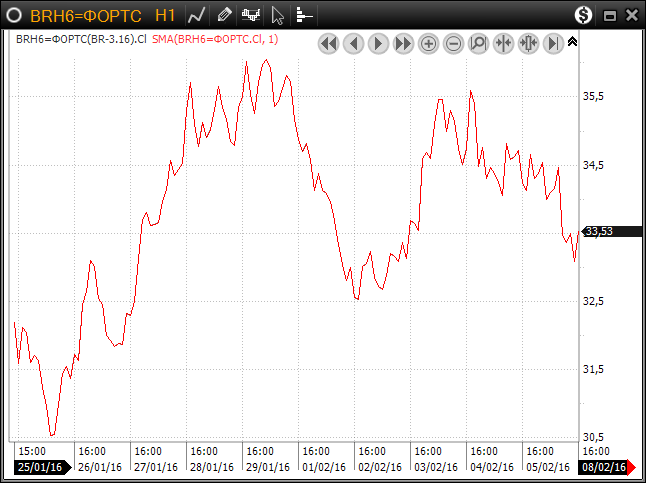Click the dollar sign icon
The height and width of the screenshot is (483, 646).
(x=583, y=15)
